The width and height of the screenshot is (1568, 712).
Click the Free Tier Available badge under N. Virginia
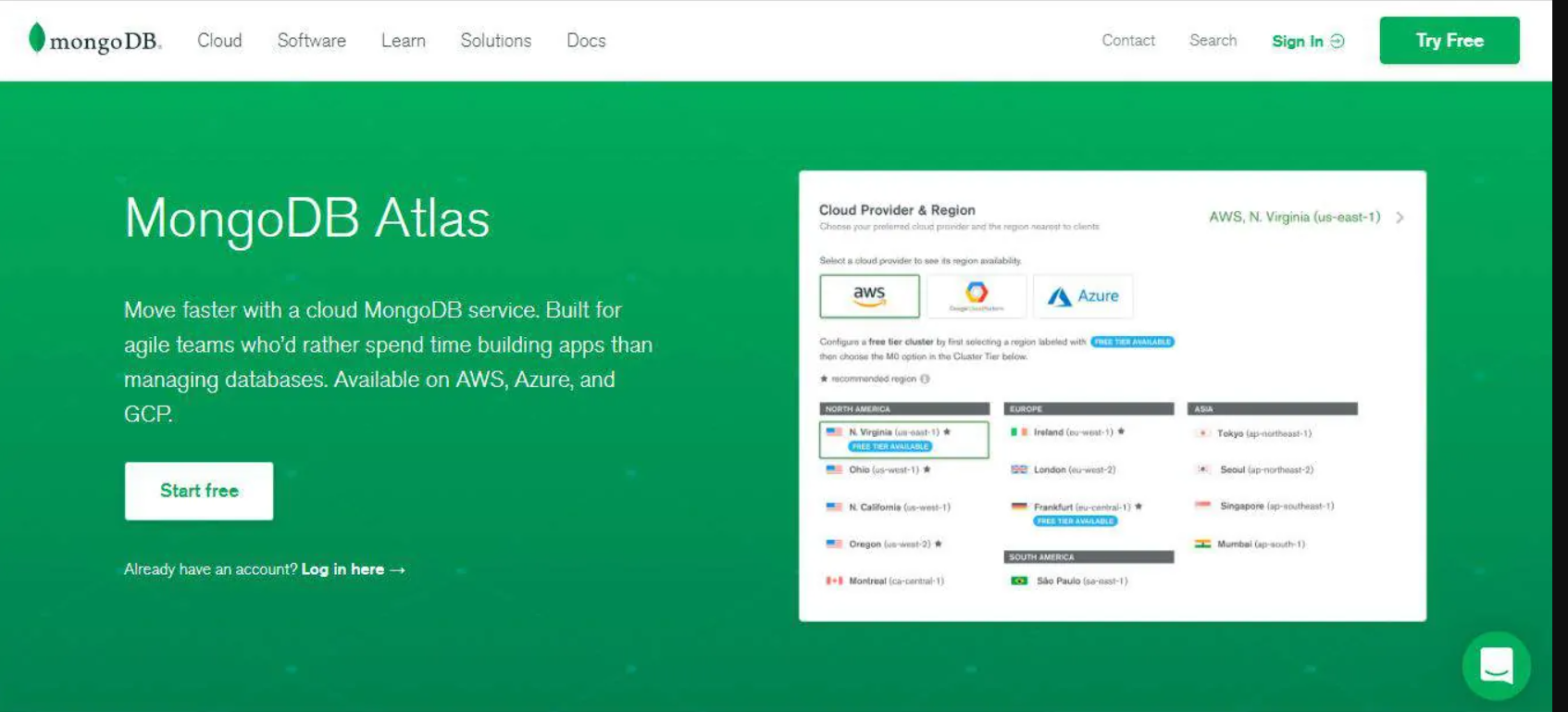click(x=890, y=446)
